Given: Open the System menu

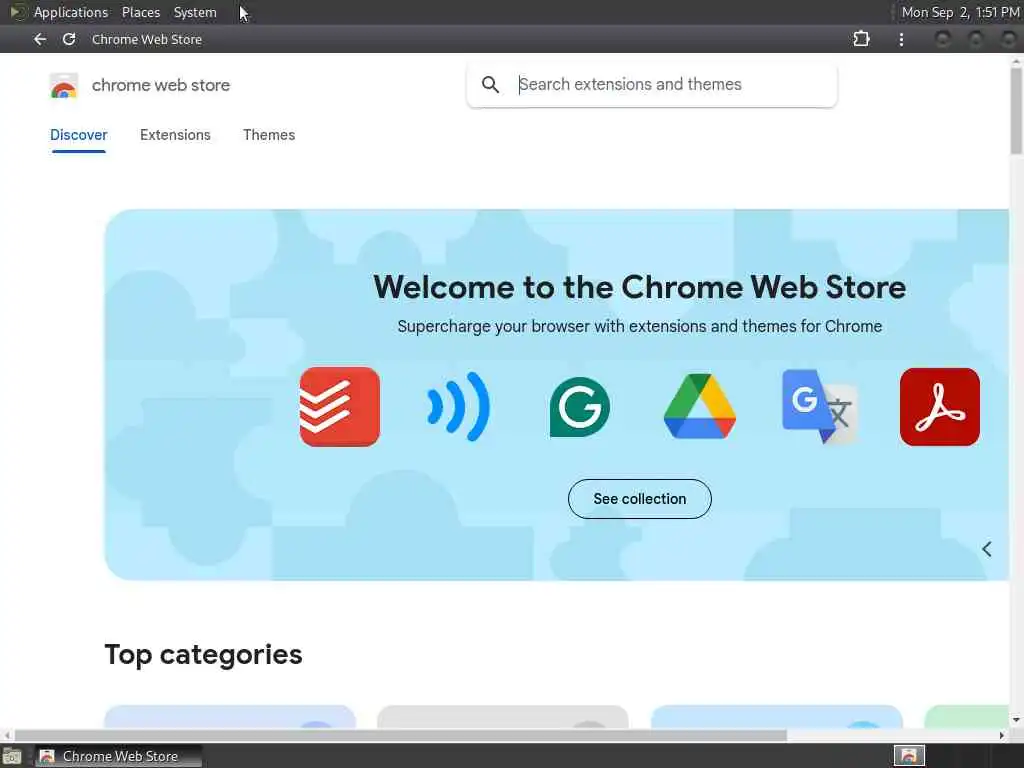Looking at the screenshot, I should pyautogui.click(x=195, y=12).
